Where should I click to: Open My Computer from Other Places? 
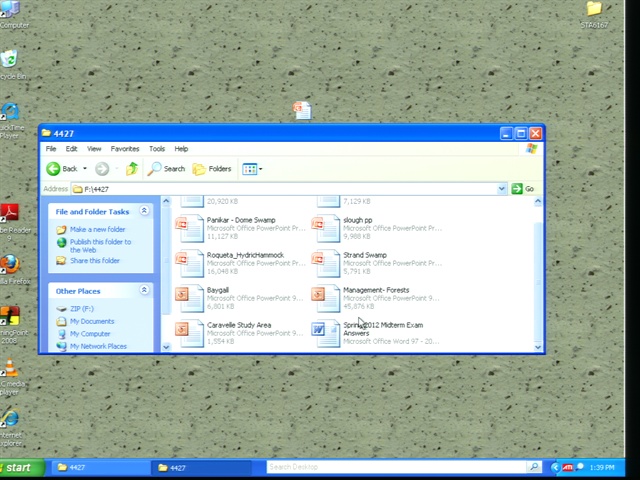(90, 334)
